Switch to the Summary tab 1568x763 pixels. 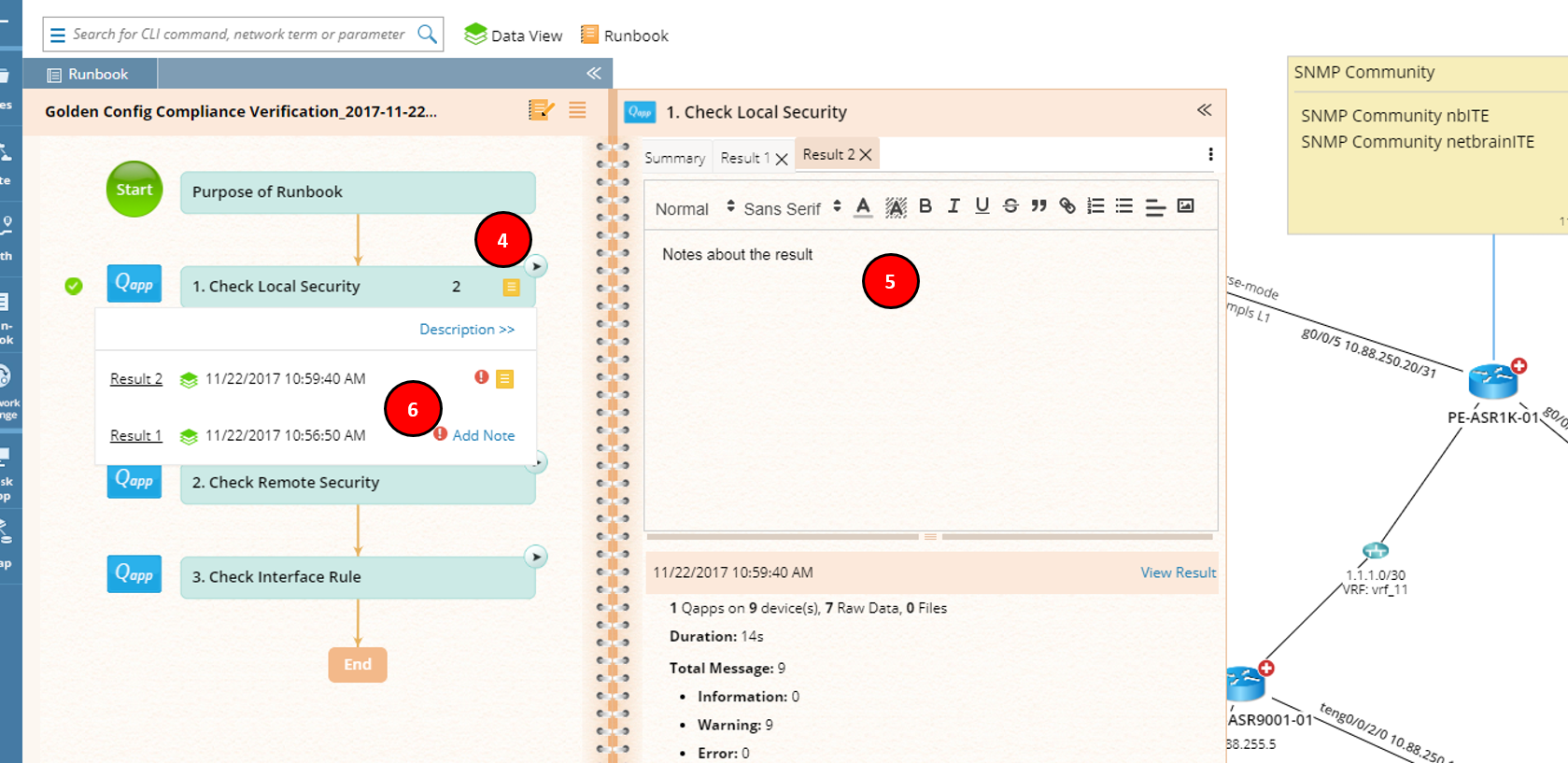click(674, 159)
